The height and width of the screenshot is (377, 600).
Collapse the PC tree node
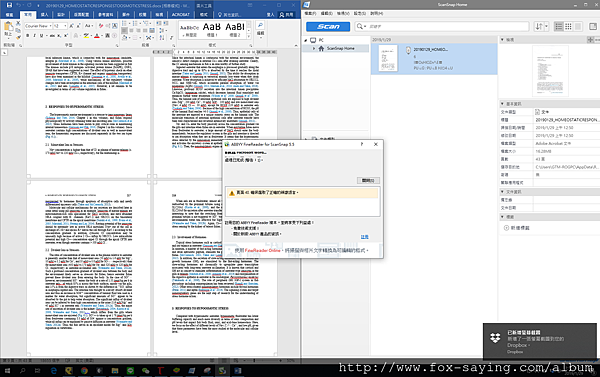[306, 40]
